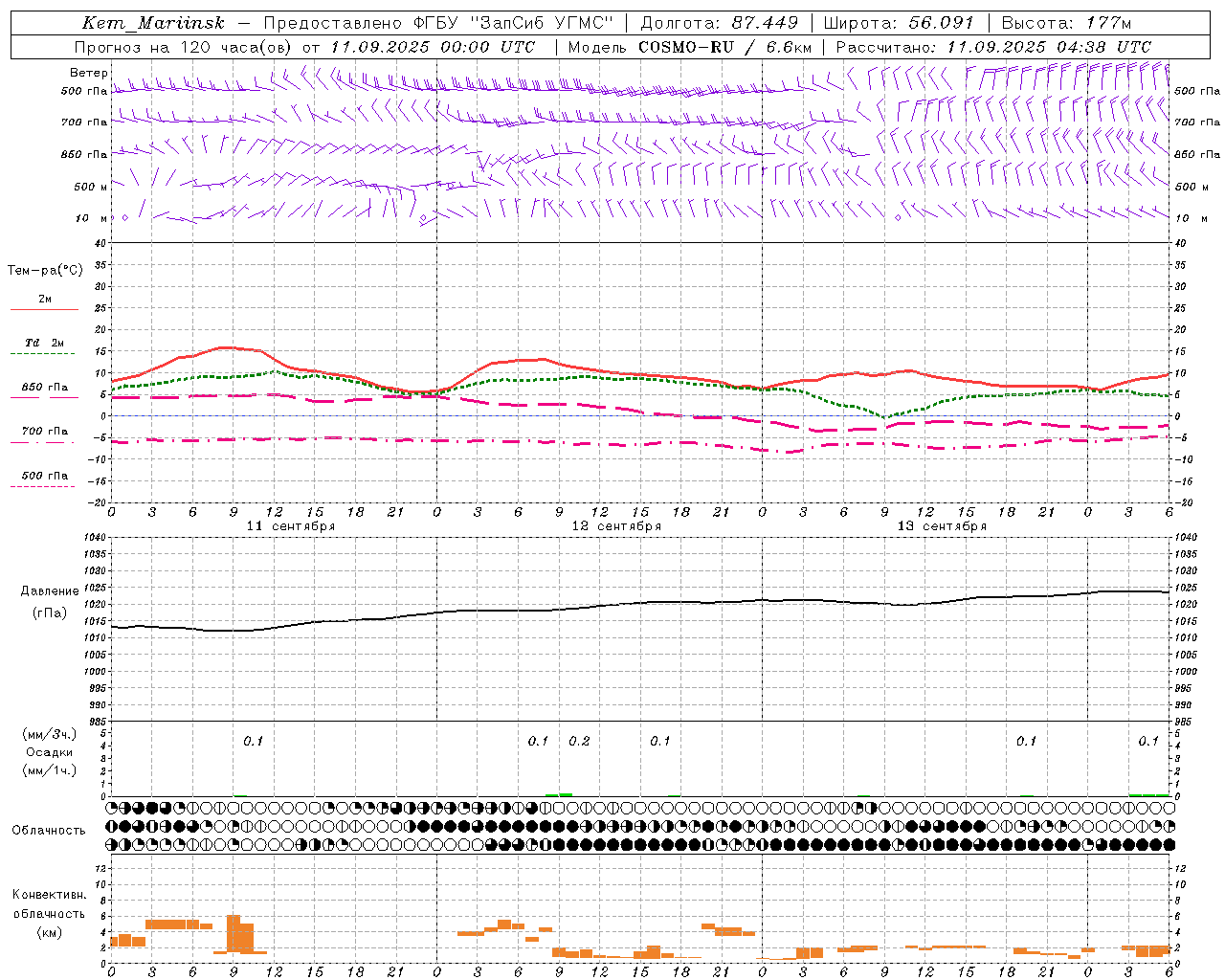Click the green dotted legend line for Td 2м
Screen dimensions: 1225x980
click(x=44, y=354)
